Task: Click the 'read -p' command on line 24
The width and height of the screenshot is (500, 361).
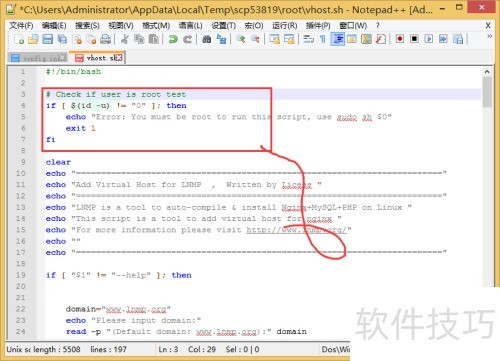Action: tap(83, 332)
